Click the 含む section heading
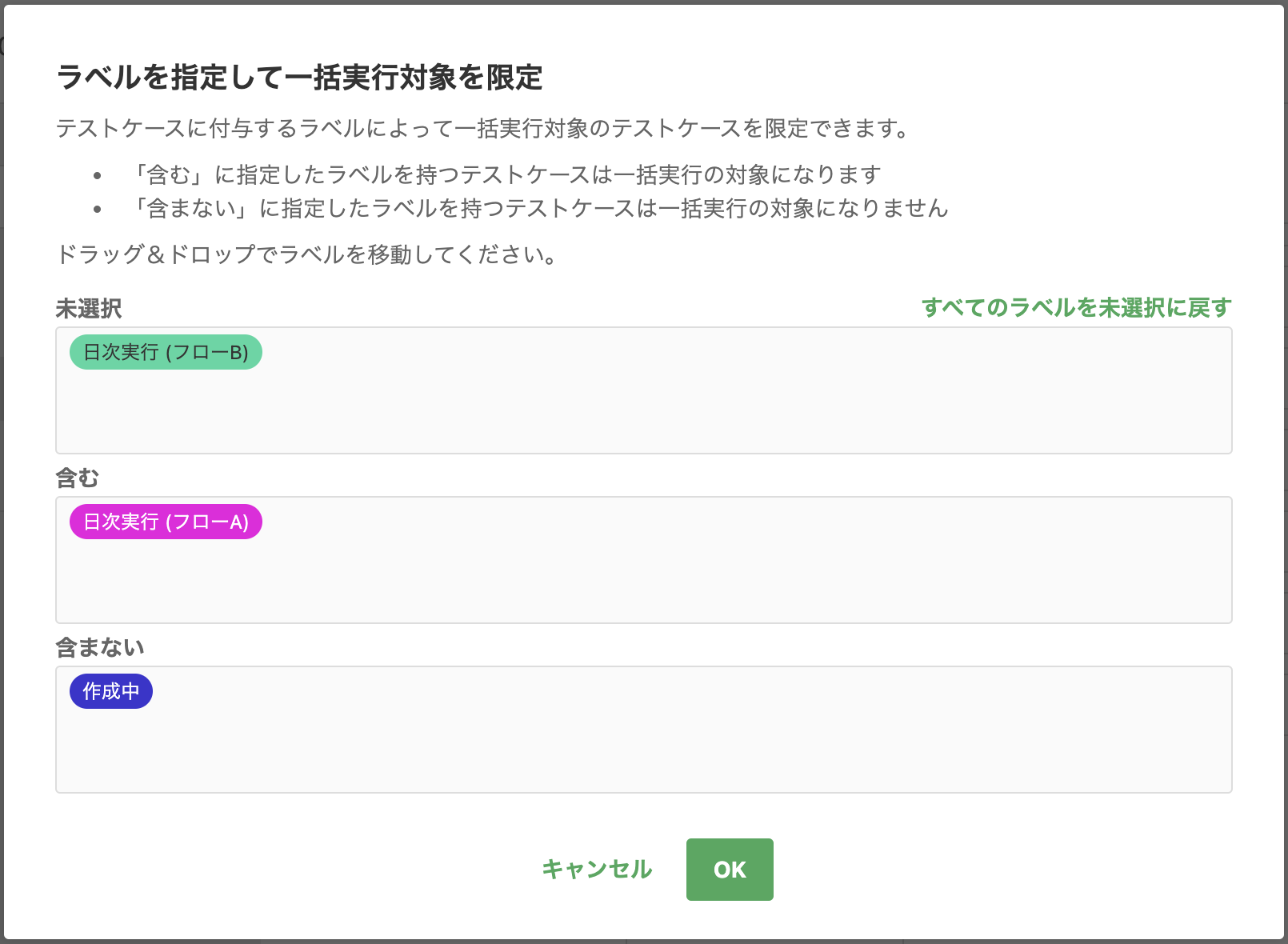This screenshot has height=944, width=1288. [78, 478]
